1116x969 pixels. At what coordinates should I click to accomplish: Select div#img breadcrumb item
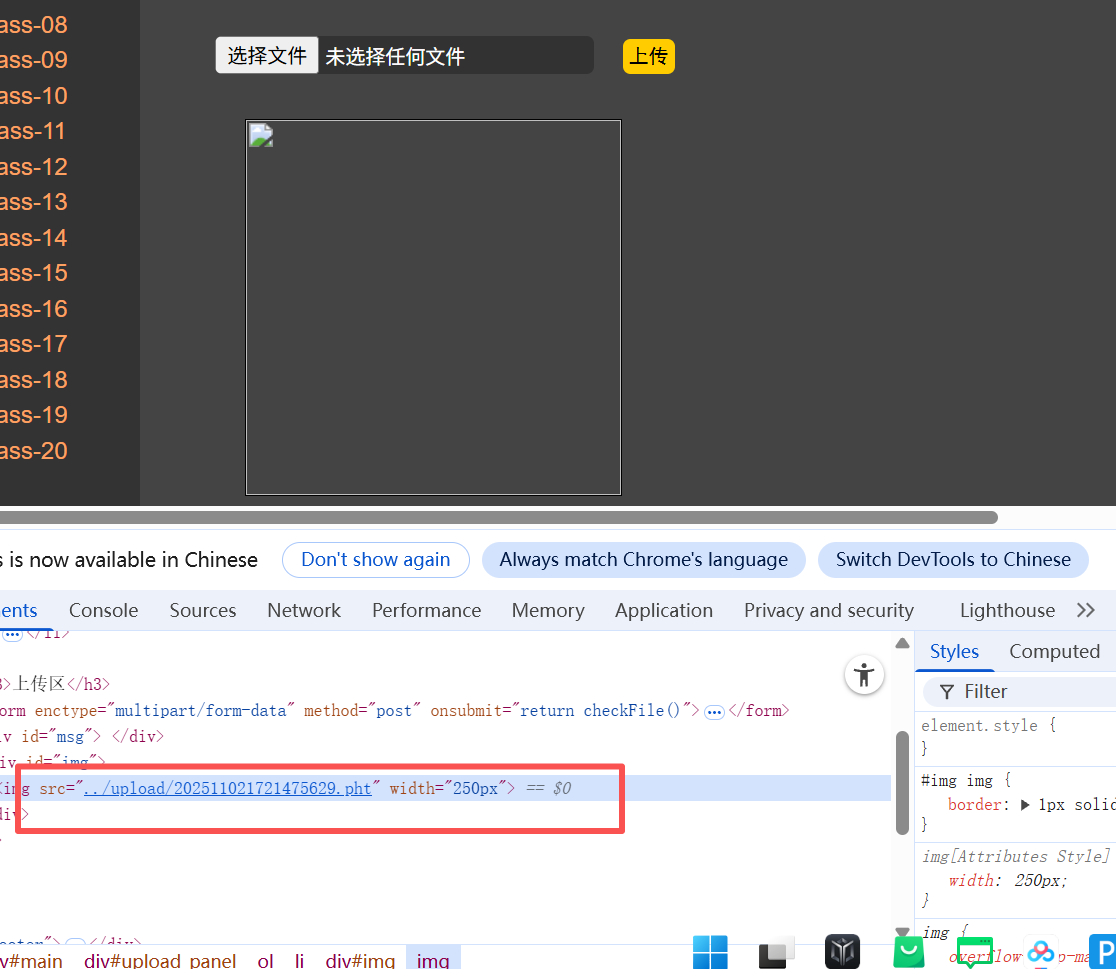pyautogui.click(x=360, y=960)
